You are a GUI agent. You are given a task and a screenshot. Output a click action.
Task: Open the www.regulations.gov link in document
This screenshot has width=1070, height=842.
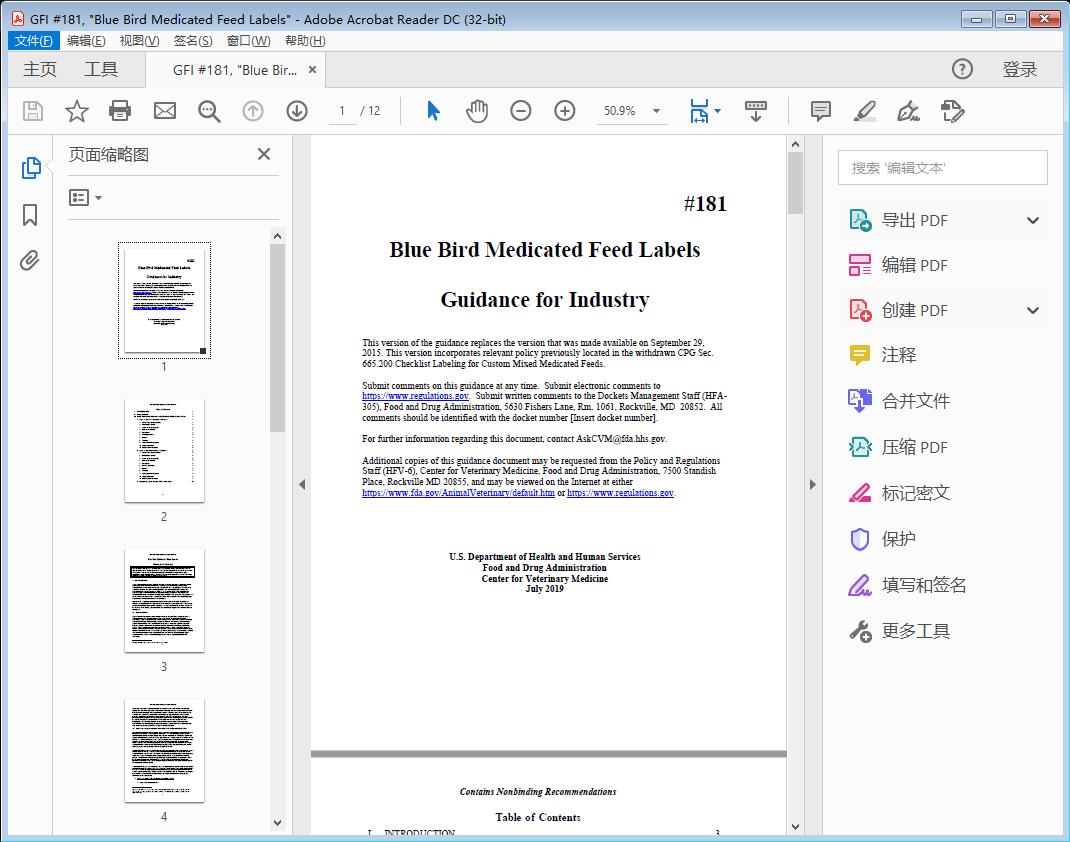pos(415,397)
